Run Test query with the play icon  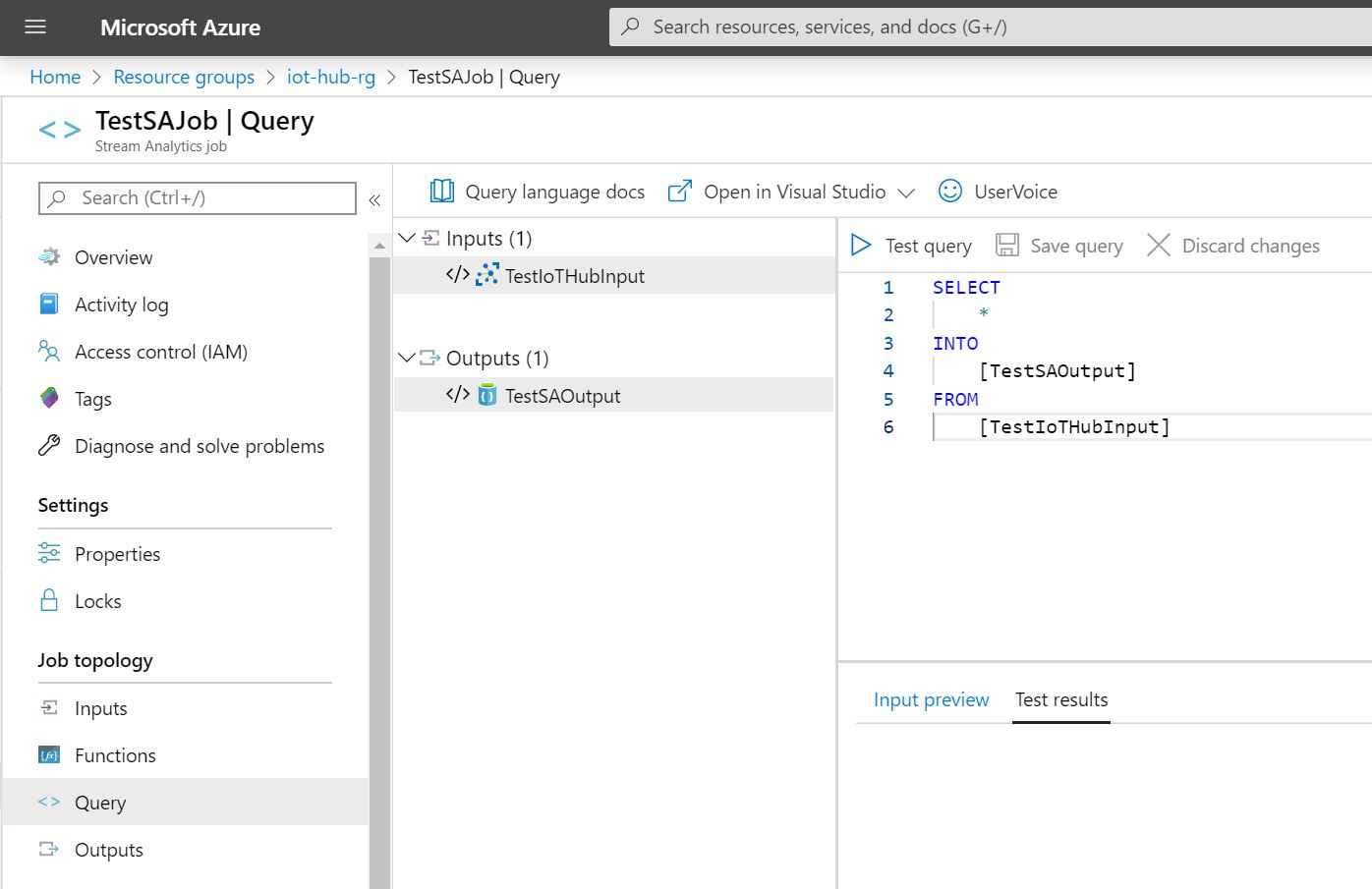point(861,245)
